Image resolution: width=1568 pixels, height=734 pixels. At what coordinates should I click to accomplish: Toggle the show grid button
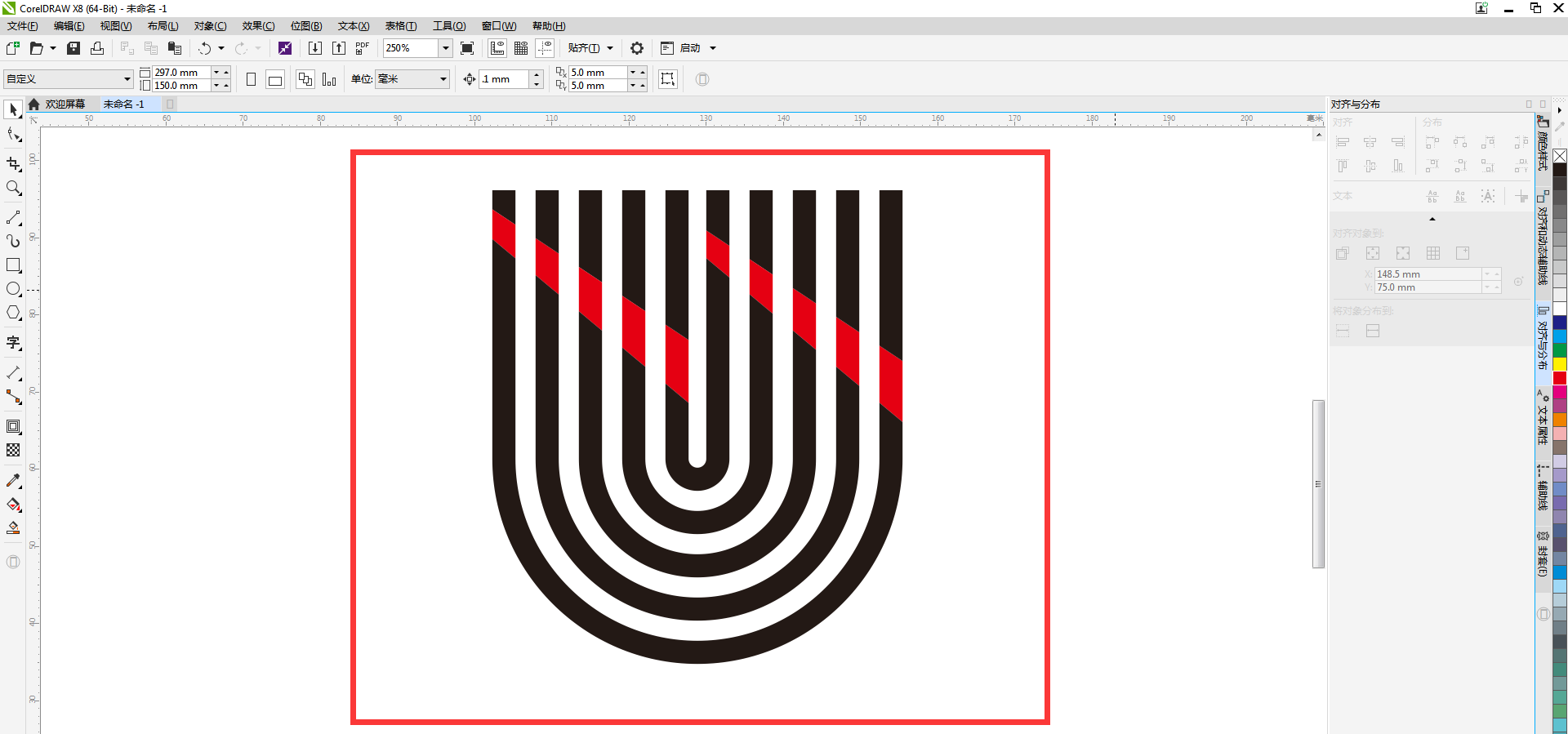click(521, 48)
